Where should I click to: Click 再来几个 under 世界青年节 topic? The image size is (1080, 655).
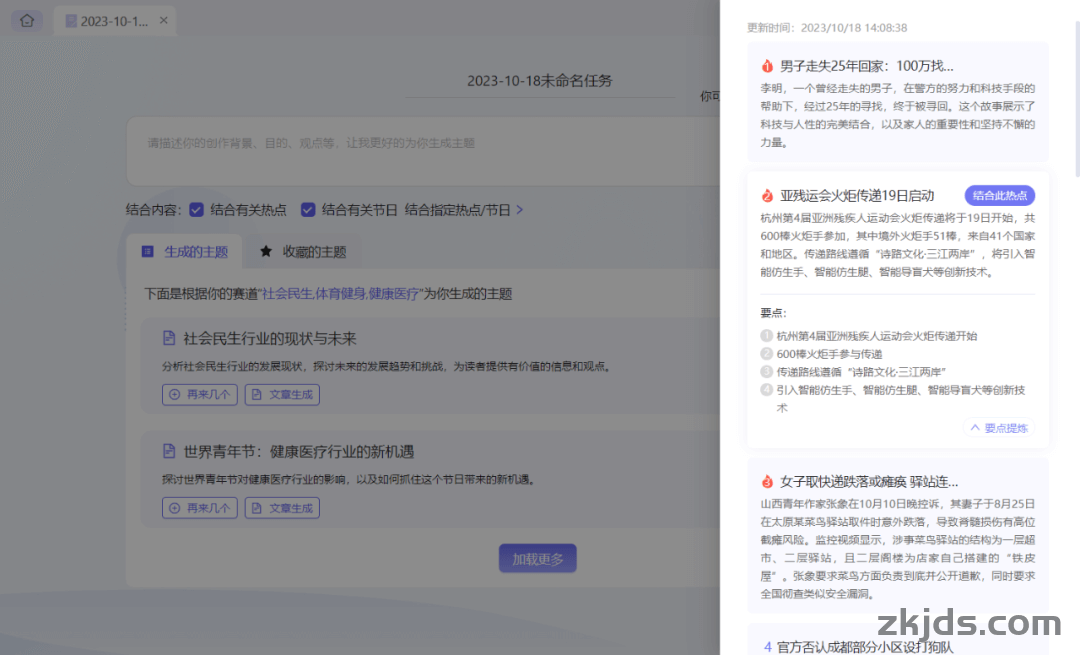pos(200,508)
